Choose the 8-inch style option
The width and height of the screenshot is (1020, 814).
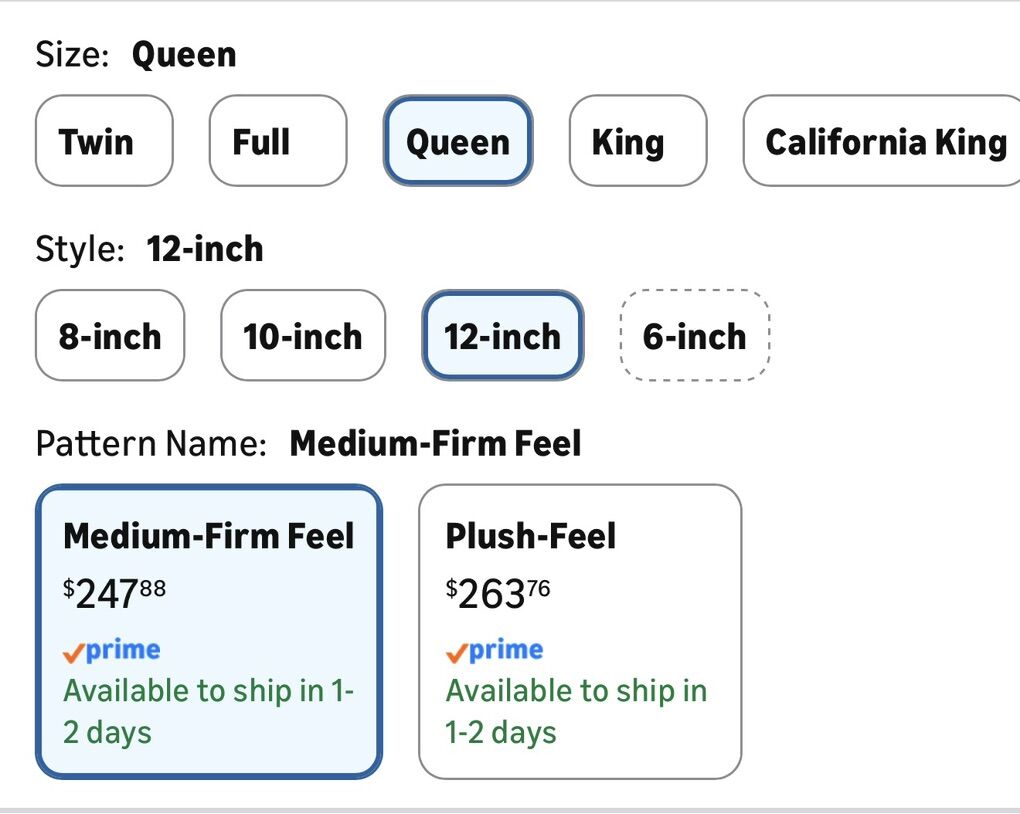click(110, 336)
